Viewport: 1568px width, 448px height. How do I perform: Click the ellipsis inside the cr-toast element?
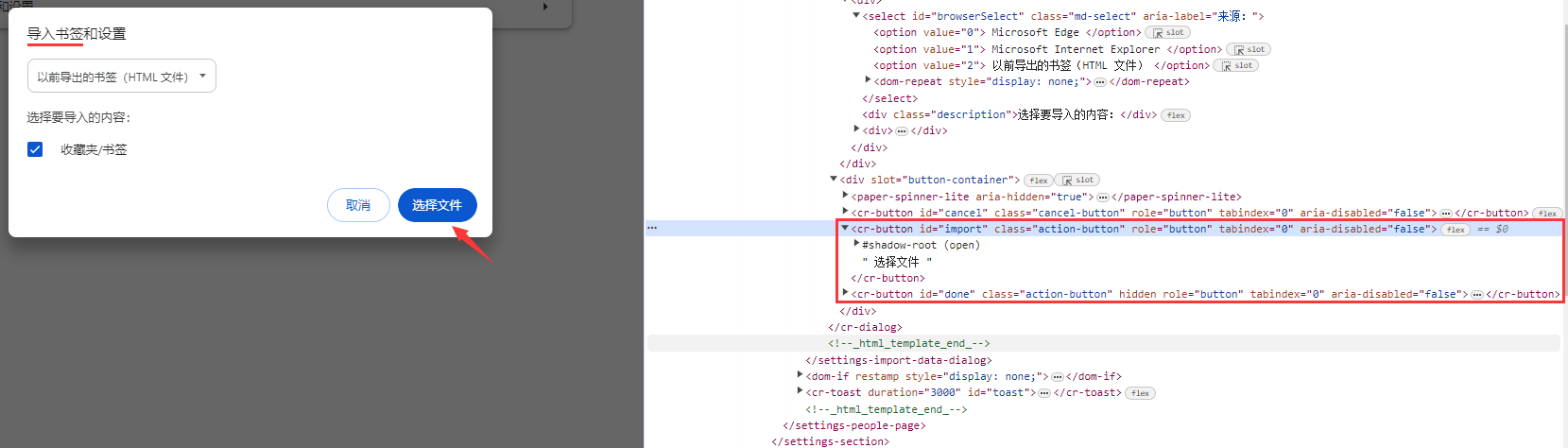(1044, 393)
